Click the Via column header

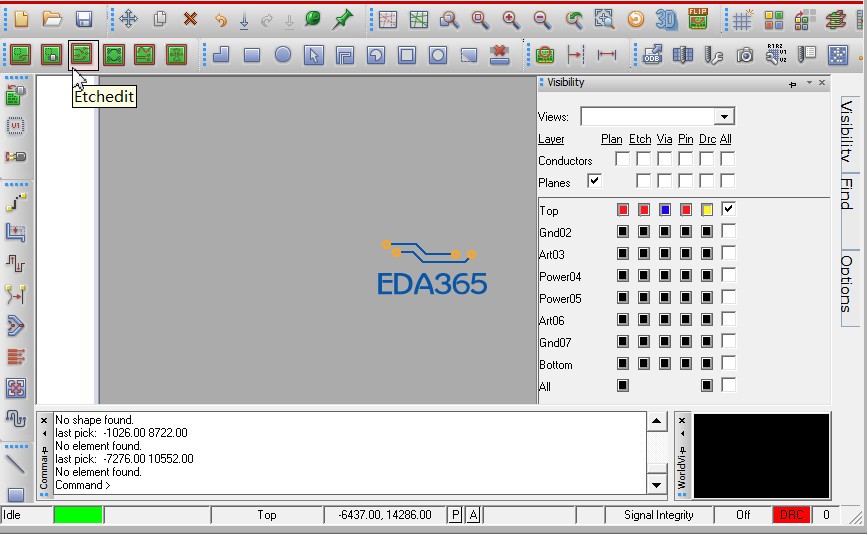664,139
